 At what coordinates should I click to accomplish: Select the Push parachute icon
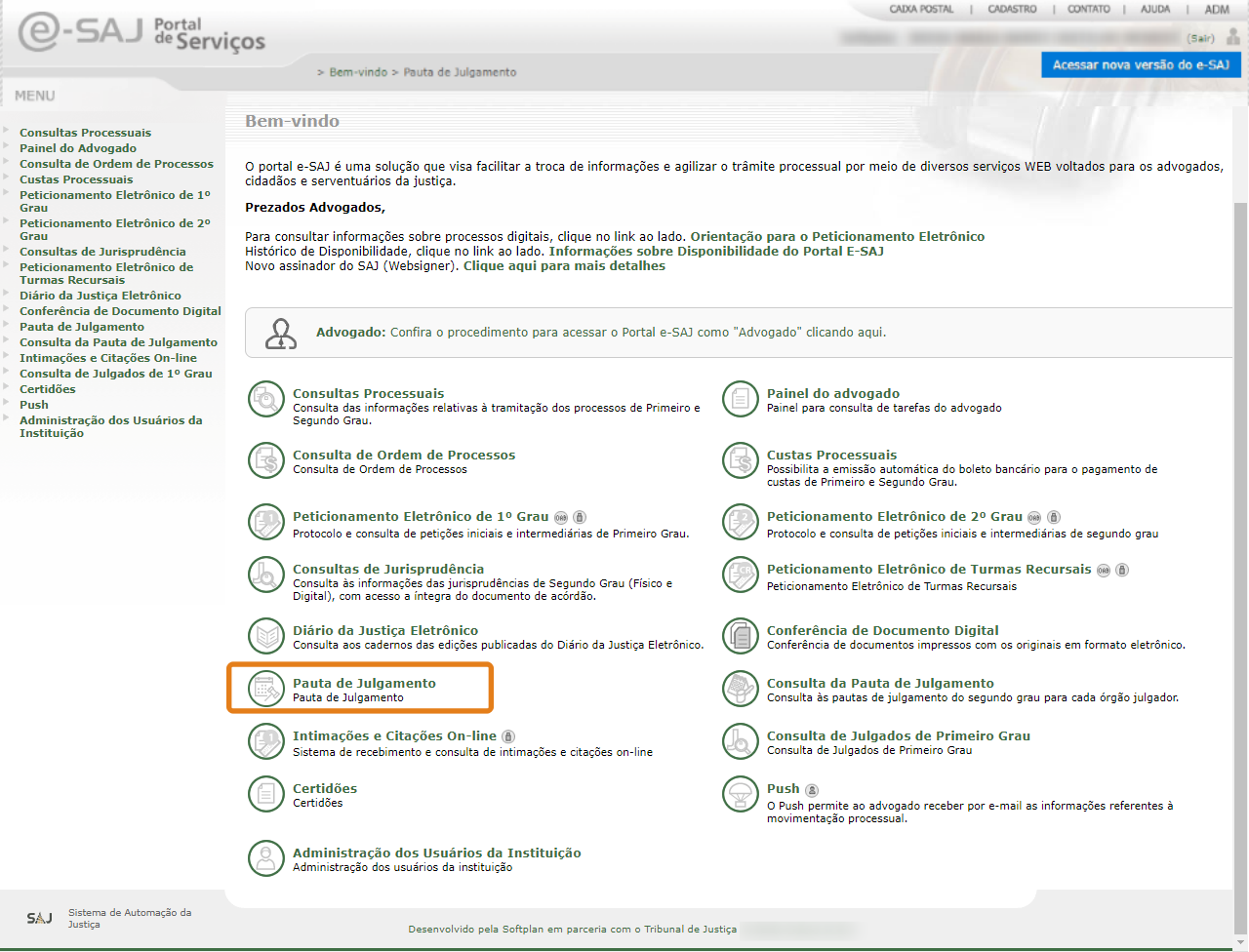click(x=741, y=794)
